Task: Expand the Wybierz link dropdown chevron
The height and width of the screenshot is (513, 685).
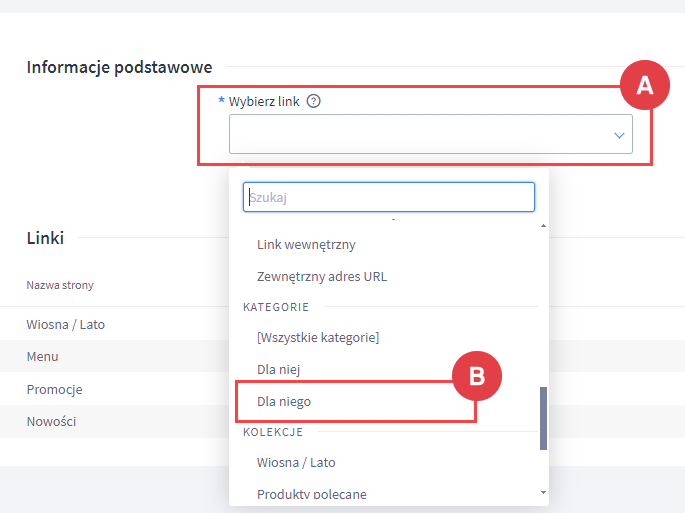Action: pos(619,135)
